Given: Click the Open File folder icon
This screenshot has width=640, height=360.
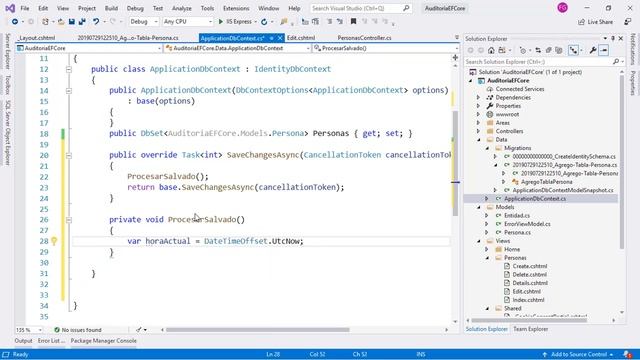Looking at the screenshot, I should (61, 22).
